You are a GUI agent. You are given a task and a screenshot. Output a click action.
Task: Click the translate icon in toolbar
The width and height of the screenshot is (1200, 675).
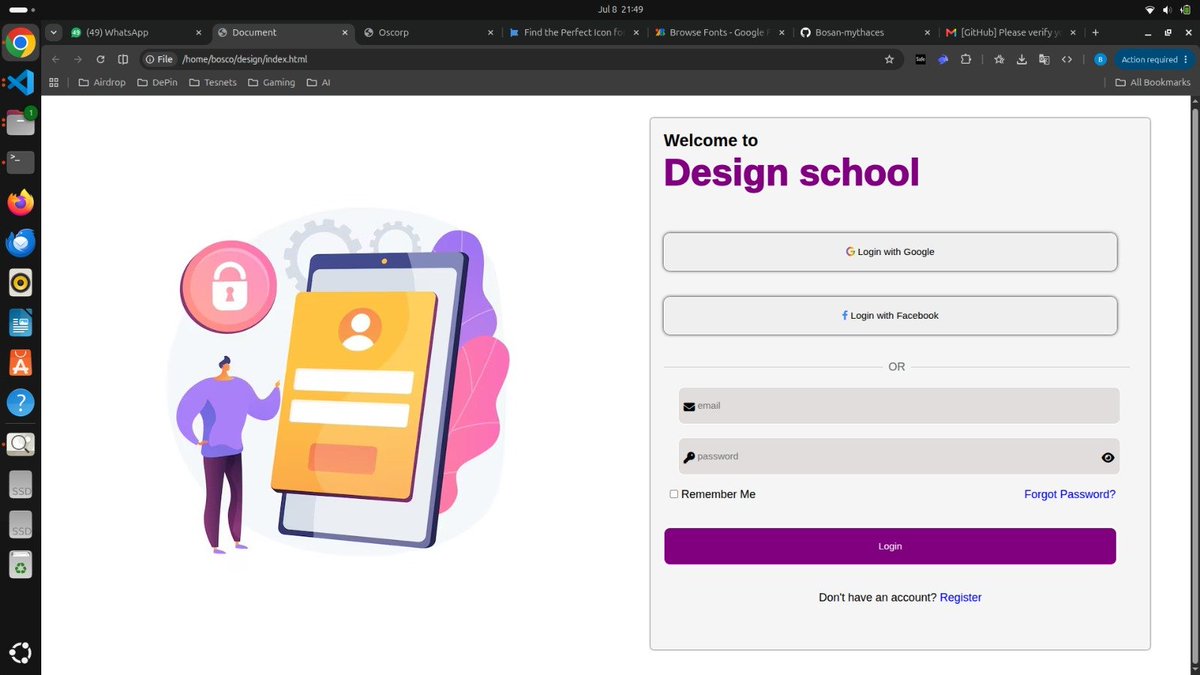click(1044, 59)
